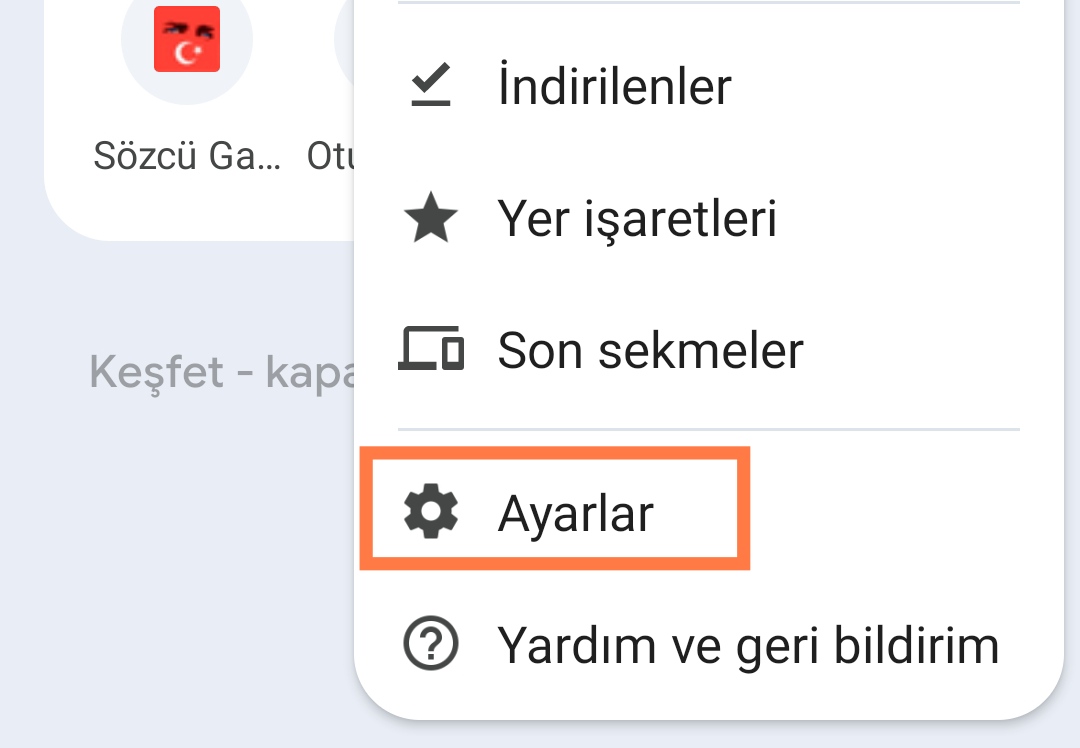This screenshot has height=748, width=1080.
Task: Choose the Yer işaretleri menu entry
Action: 637,219
